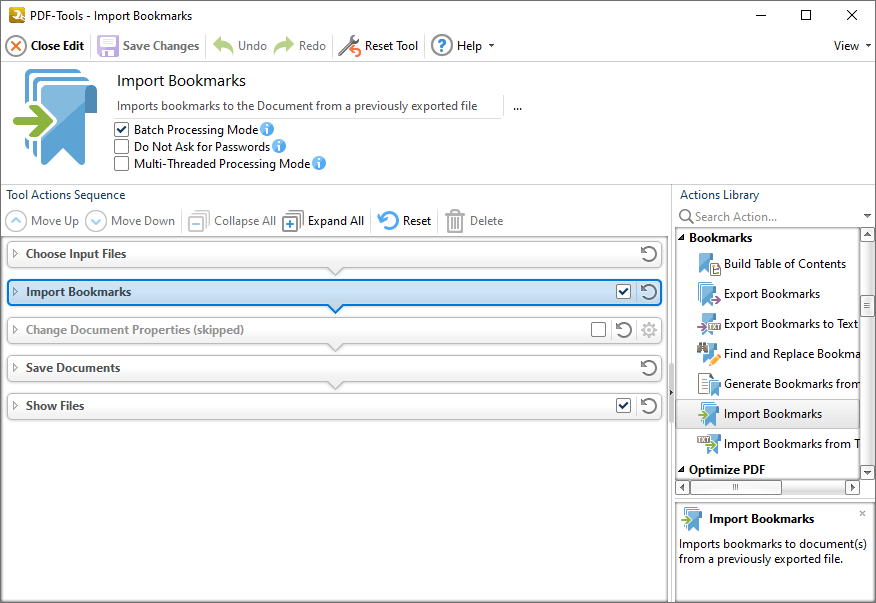Click the Undo arrow icon

(223, 46)
